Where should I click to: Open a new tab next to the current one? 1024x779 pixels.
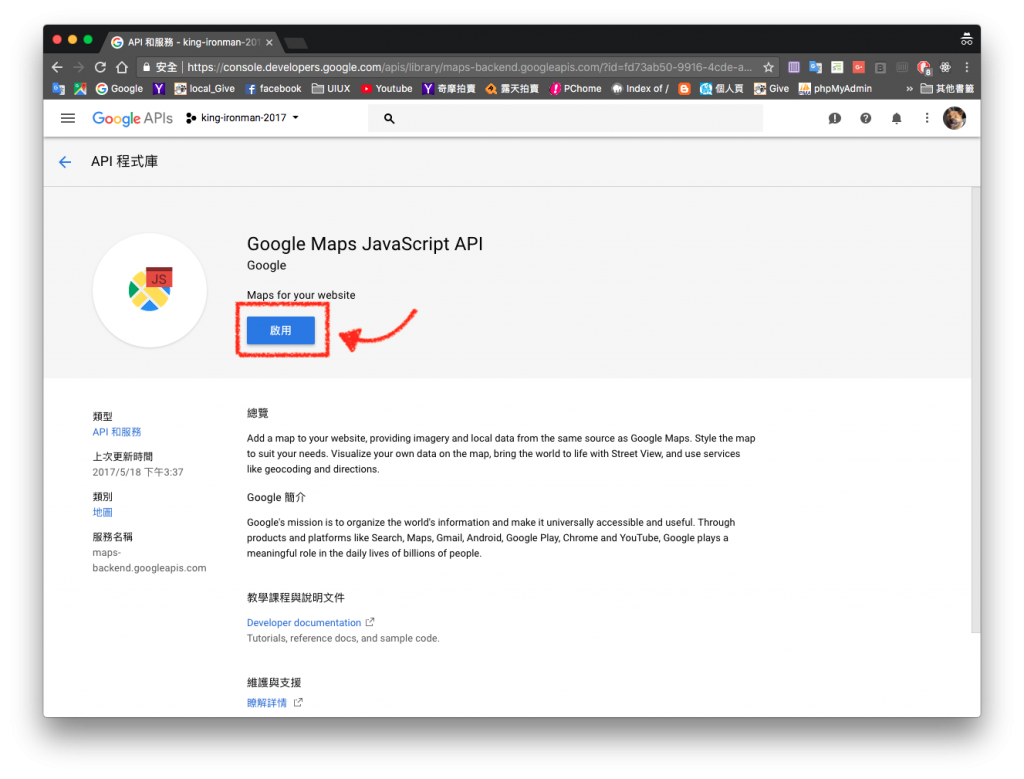(296, 44)
